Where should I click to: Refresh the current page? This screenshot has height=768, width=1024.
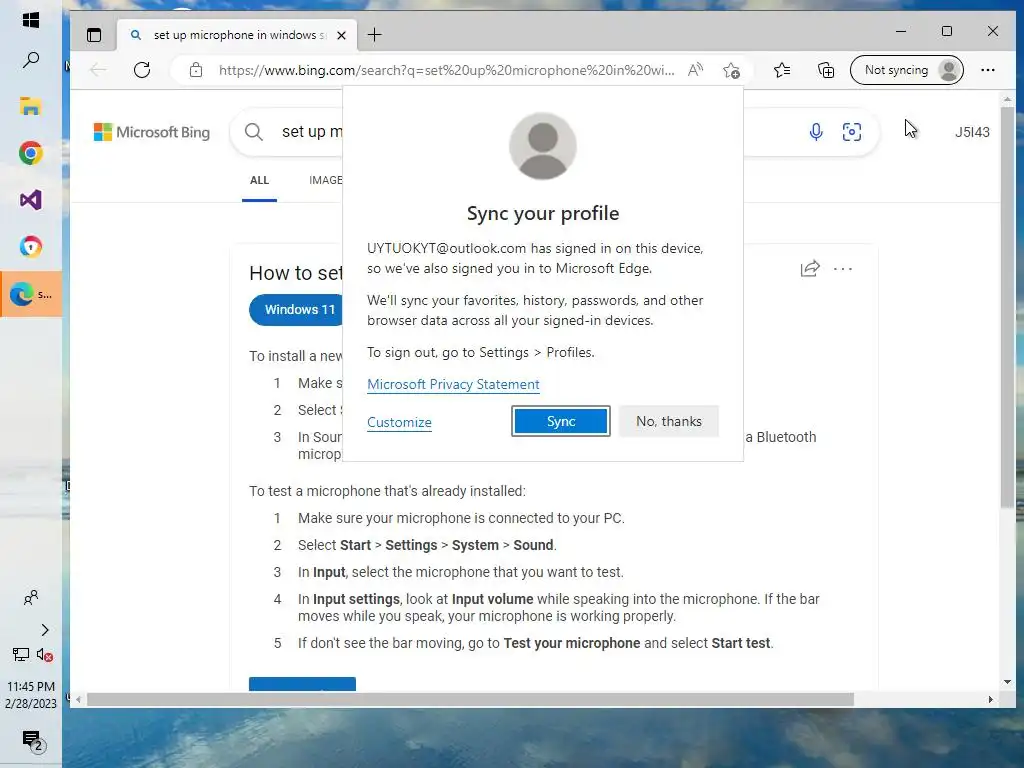142,70
